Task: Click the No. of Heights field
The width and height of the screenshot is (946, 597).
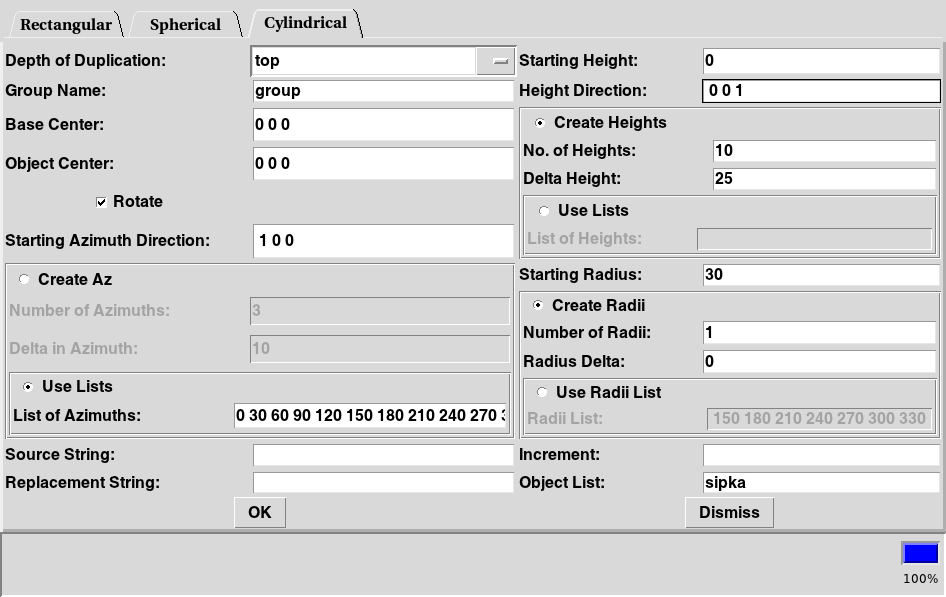Action: (824, 150)
